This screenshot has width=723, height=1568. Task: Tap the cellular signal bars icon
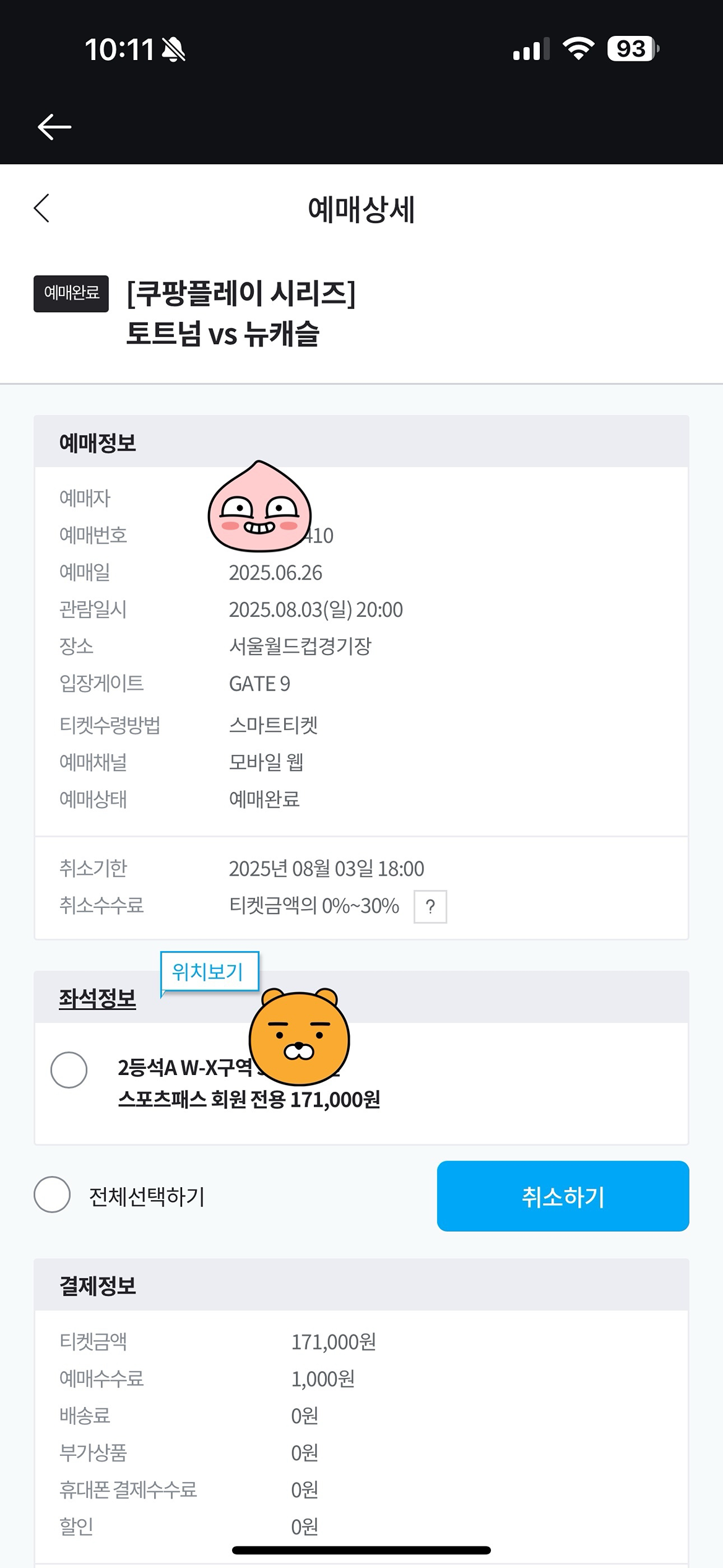(x=530, y=50)
